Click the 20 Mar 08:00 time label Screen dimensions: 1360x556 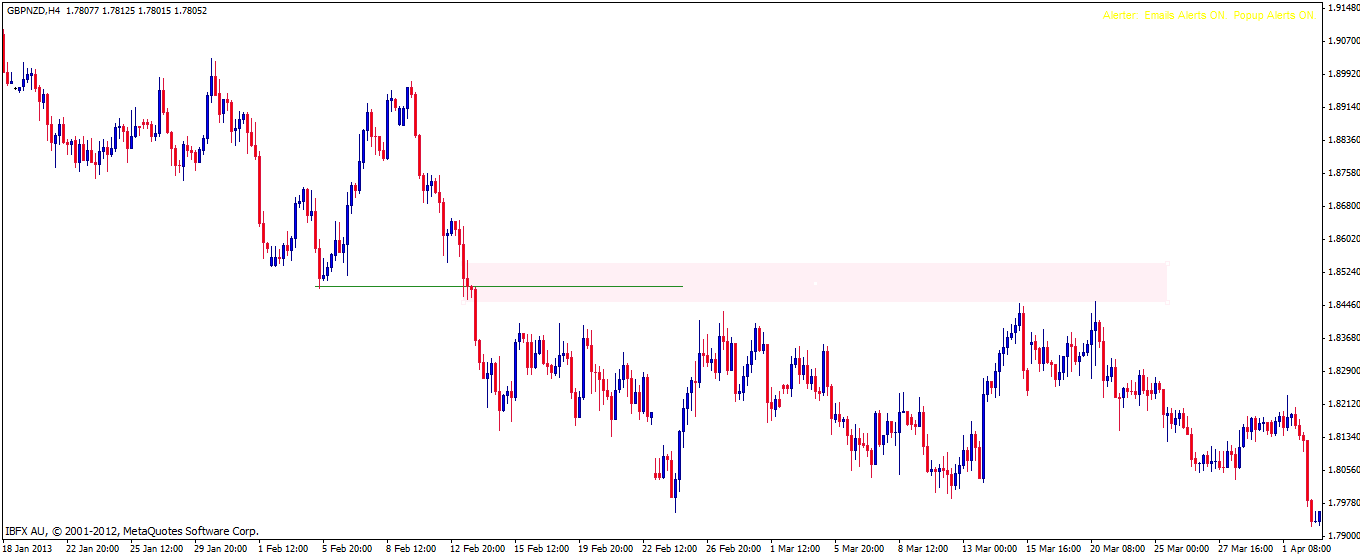[1116, 548]
